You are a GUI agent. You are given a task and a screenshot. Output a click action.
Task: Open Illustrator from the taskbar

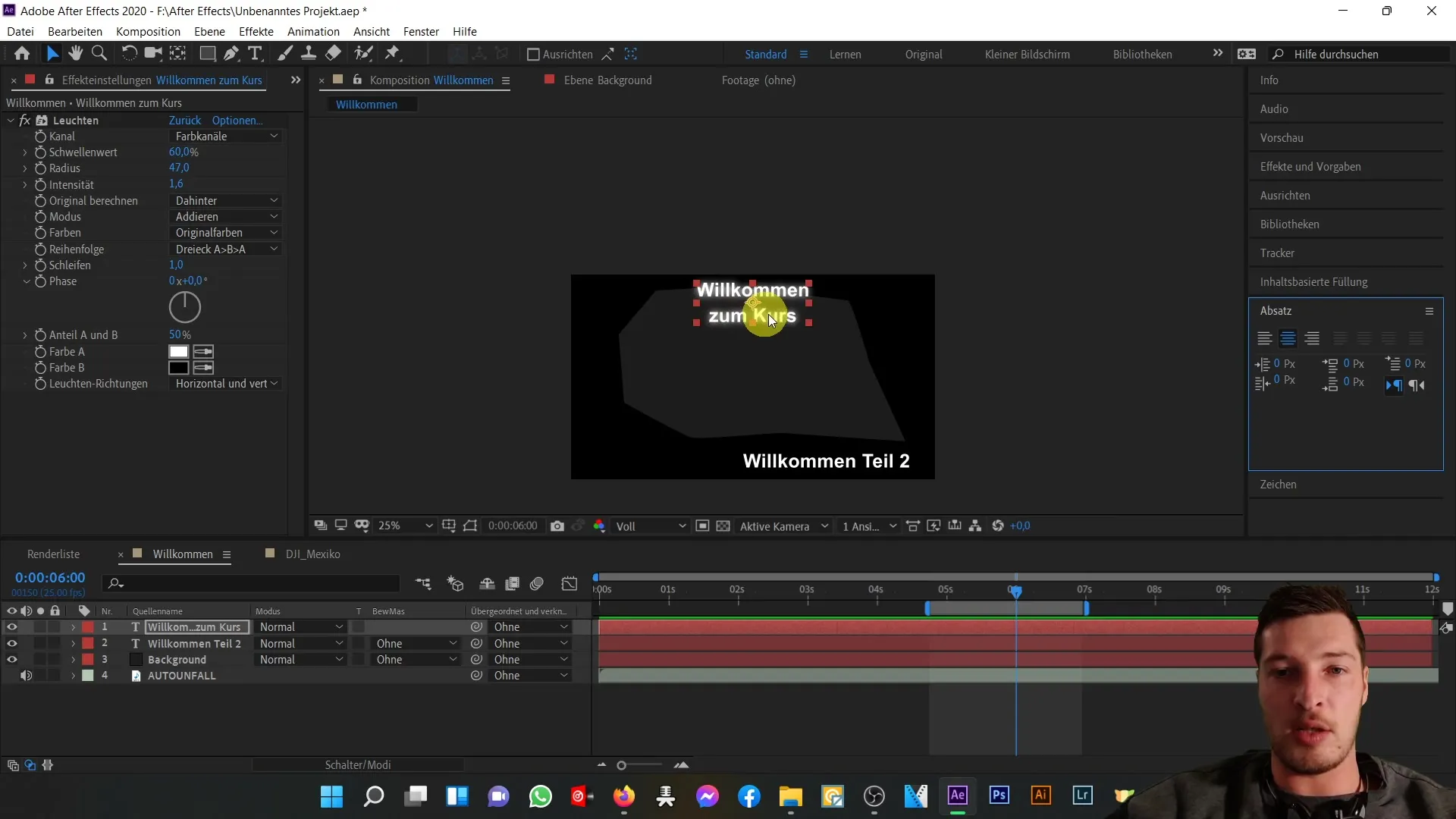pyautogui.click(x=1040, y=795)
